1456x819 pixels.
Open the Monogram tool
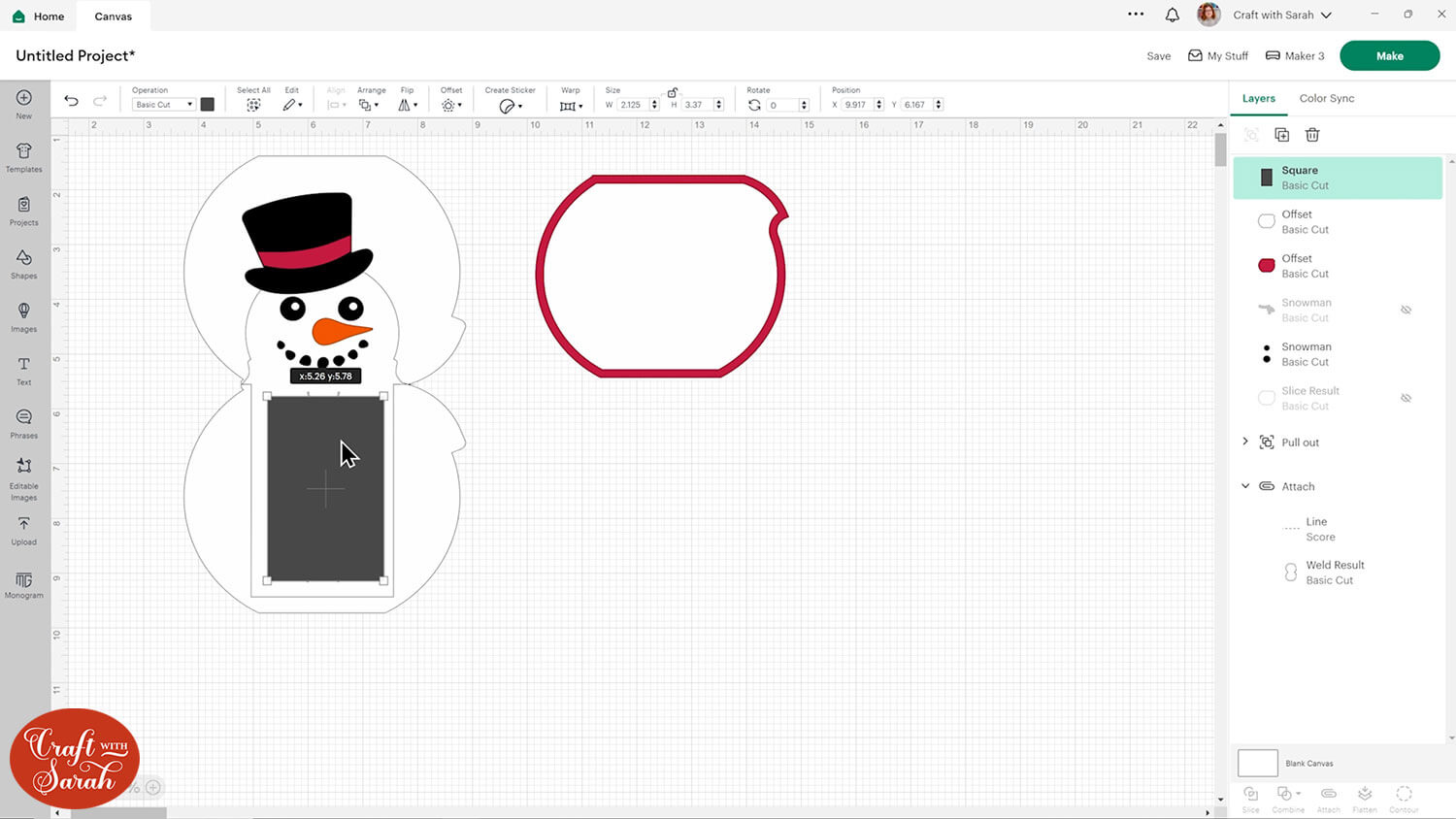coord(24,585)
